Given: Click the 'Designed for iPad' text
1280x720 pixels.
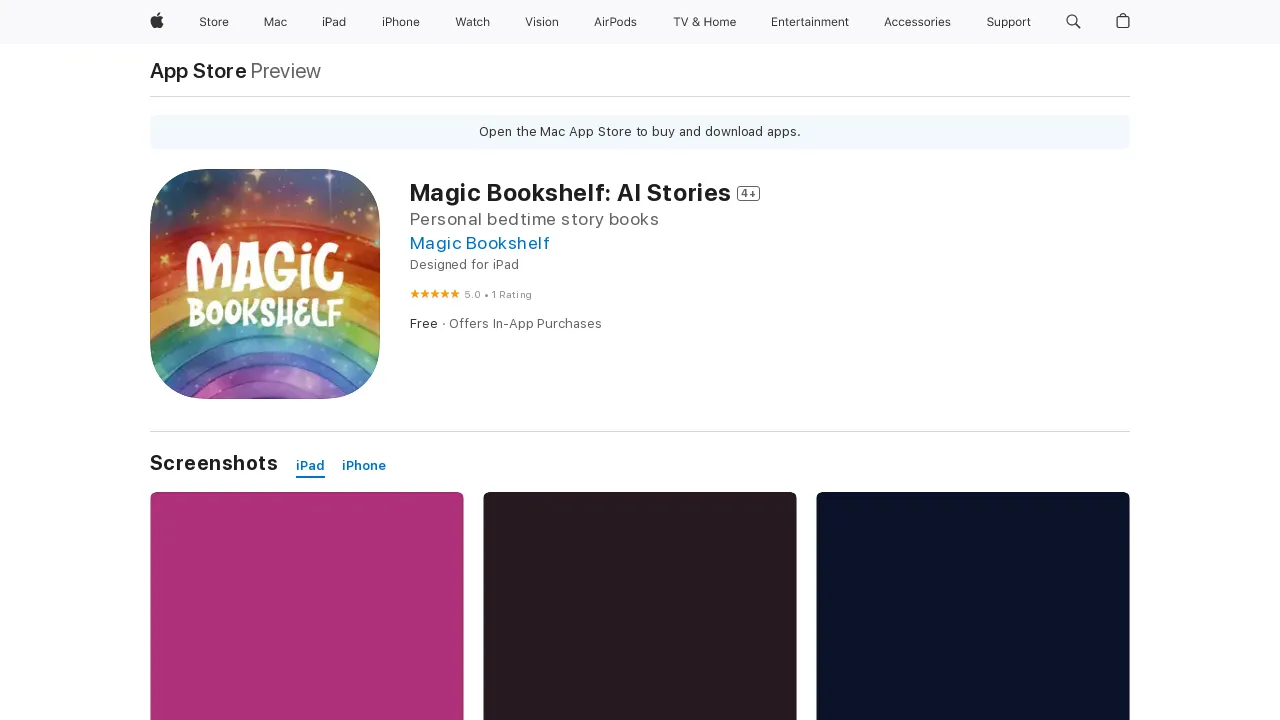Looking at the screenshot, I should click(464, 265).
